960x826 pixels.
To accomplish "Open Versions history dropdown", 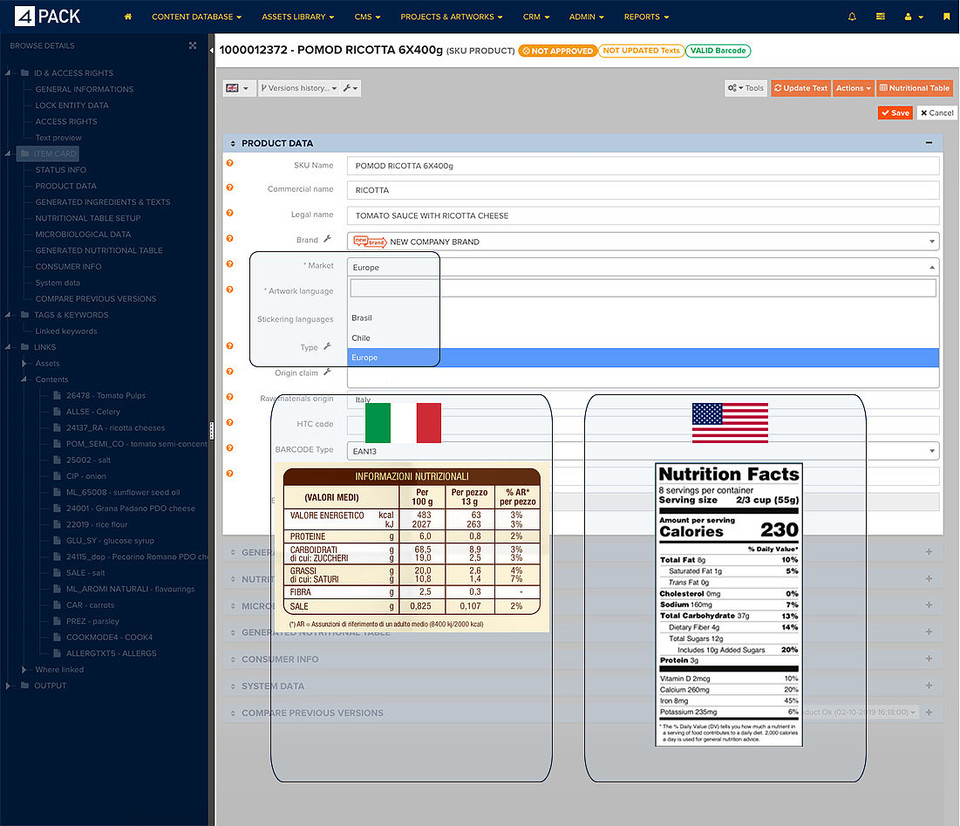I will pyautogui.click(x=298, y=88).
